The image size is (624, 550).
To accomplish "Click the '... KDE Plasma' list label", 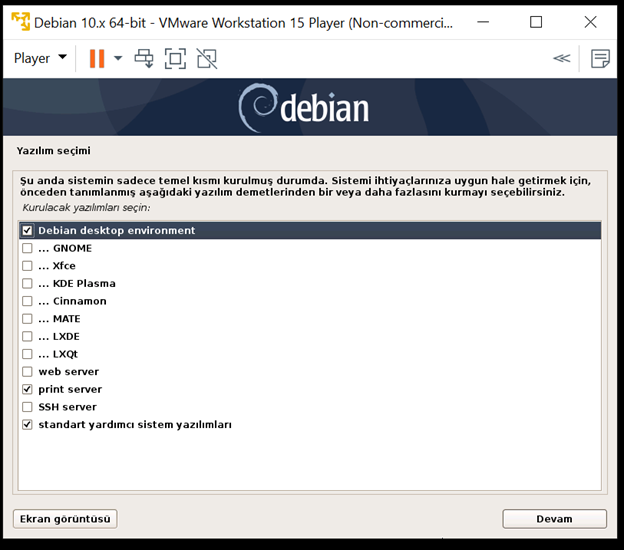I will (77, 283).
